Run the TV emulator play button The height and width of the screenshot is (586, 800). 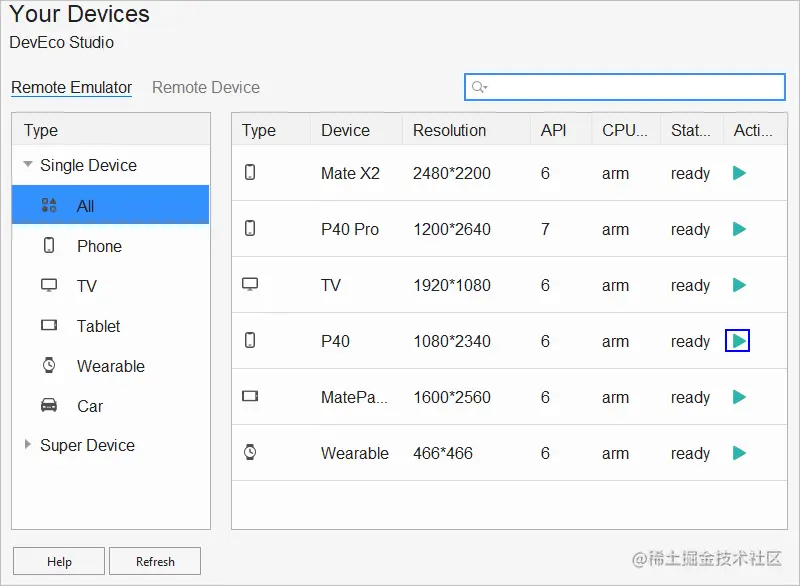coord(739,285)
